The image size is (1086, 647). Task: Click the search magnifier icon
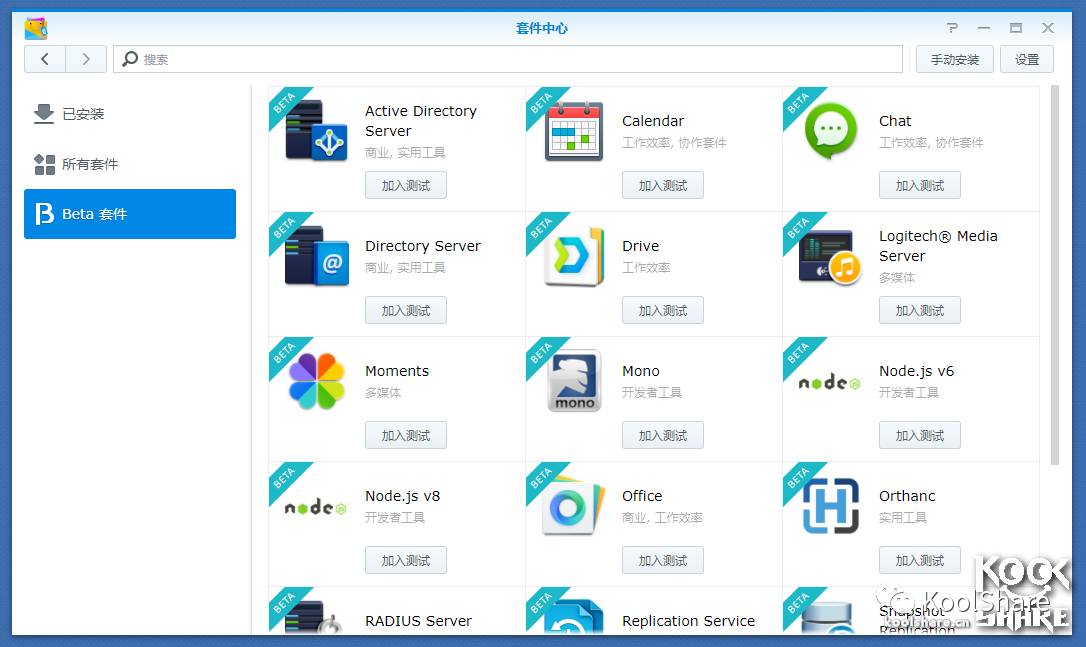pos(130,59)
